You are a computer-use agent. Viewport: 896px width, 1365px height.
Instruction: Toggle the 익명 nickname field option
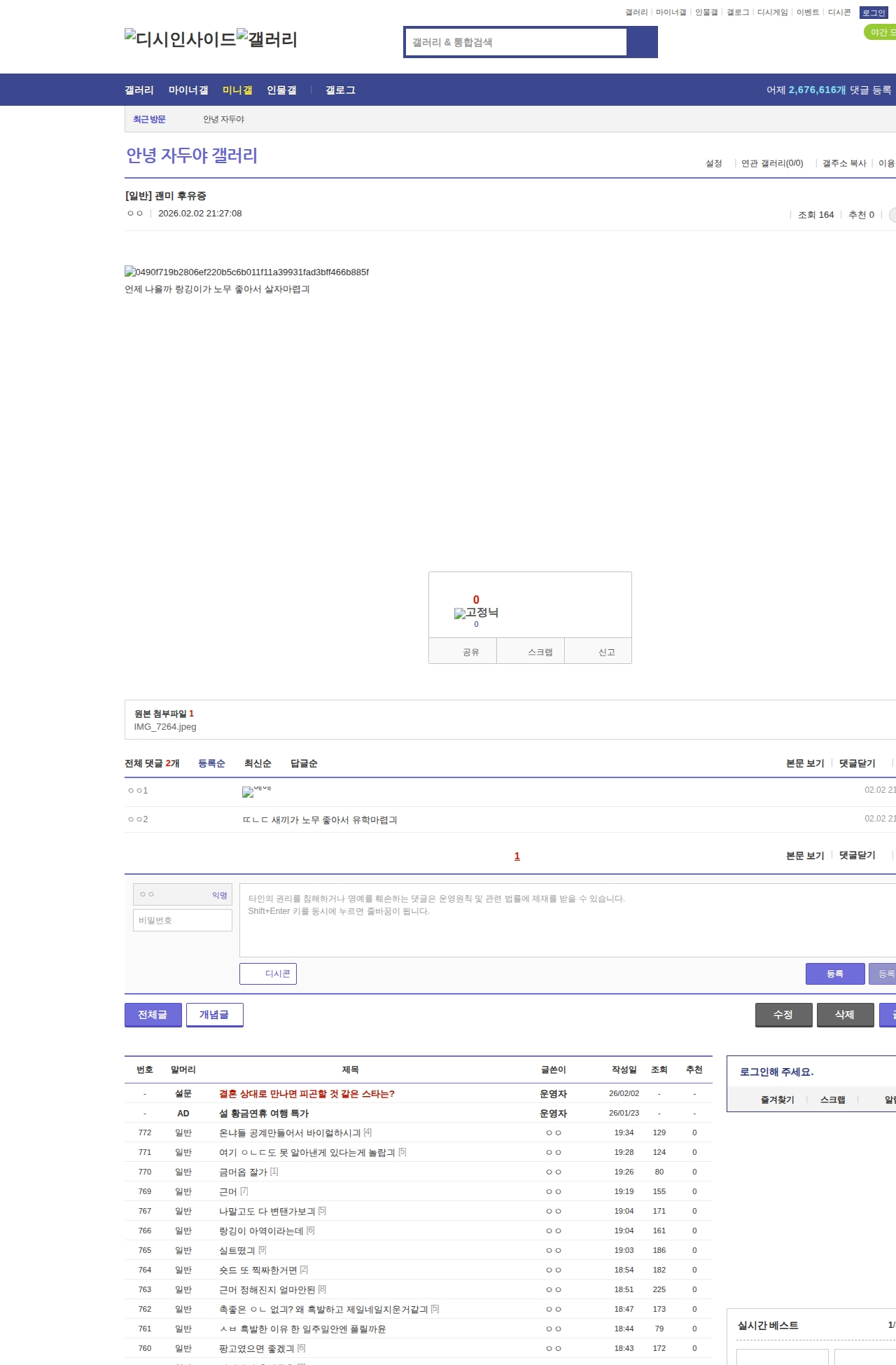[219, 895]
